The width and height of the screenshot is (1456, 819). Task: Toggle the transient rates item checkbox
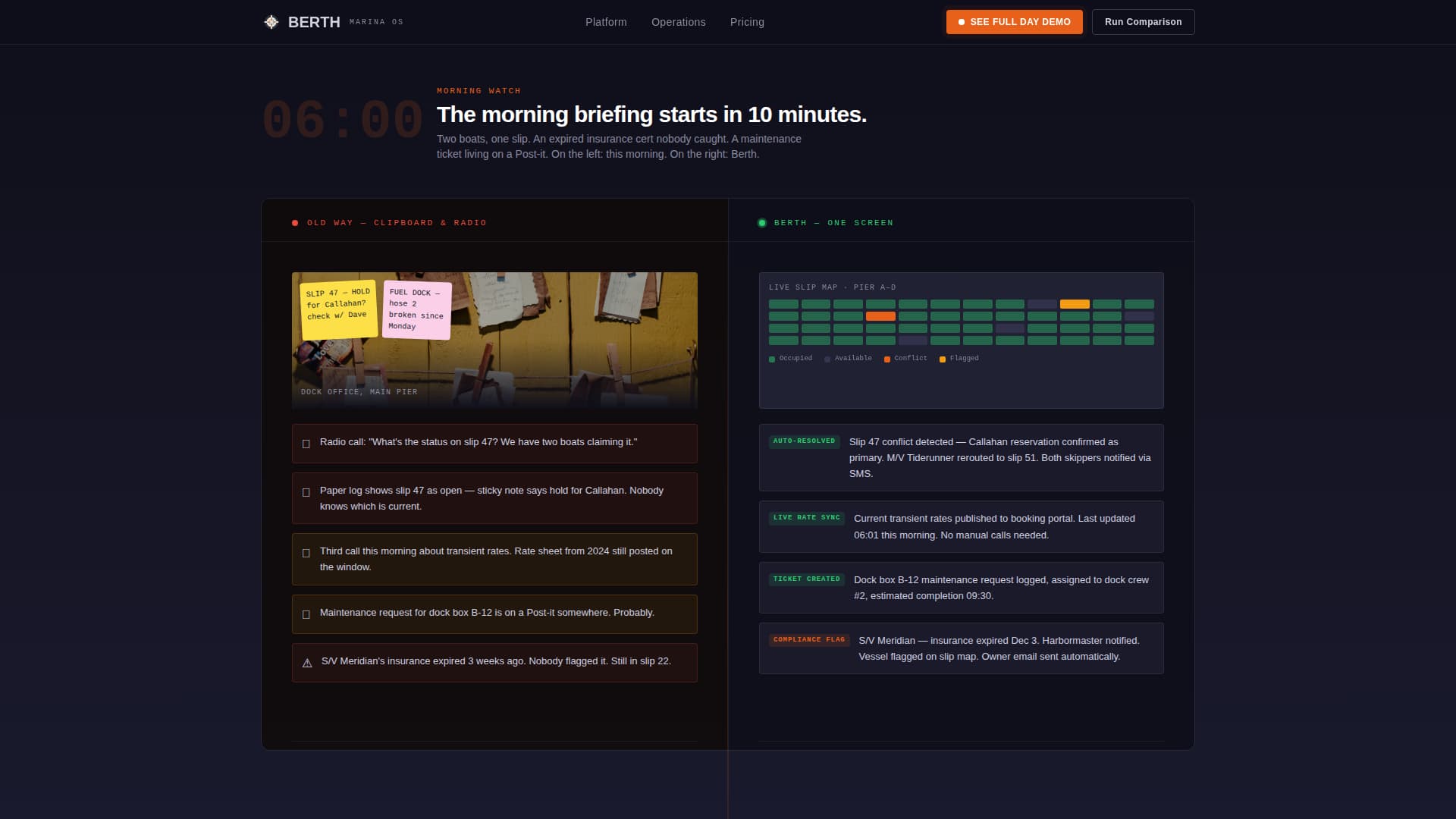tap(306, 552)
